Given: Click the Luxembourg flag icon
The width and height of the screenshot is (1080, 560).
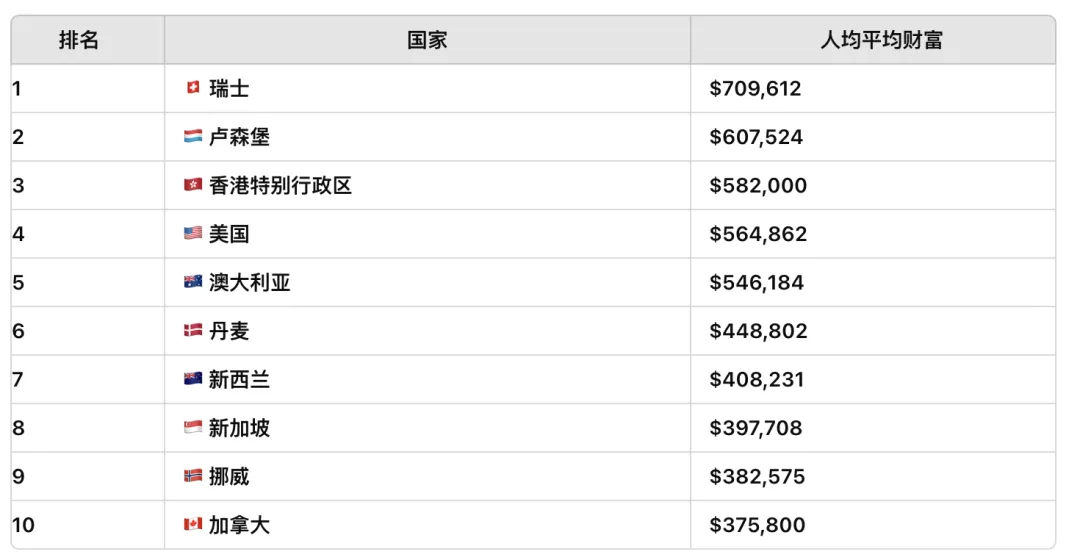Looking at the screenshot, I should coord(193,137).
